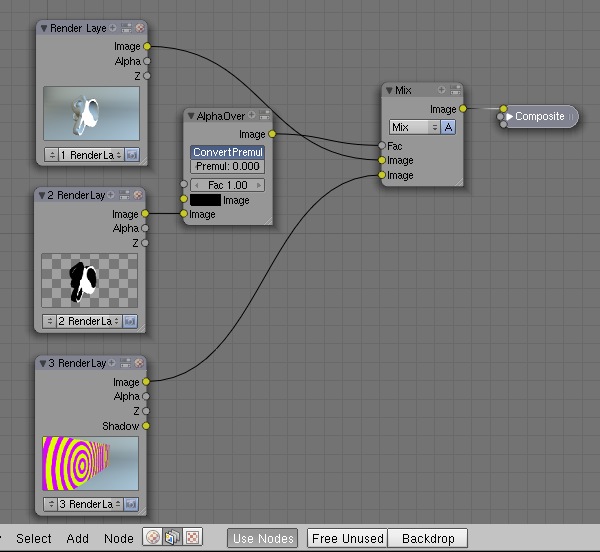This screenshot has width=600, height=552.
Task: Click preview sphere icon in first Render Layer header
Action: point(140,28)
